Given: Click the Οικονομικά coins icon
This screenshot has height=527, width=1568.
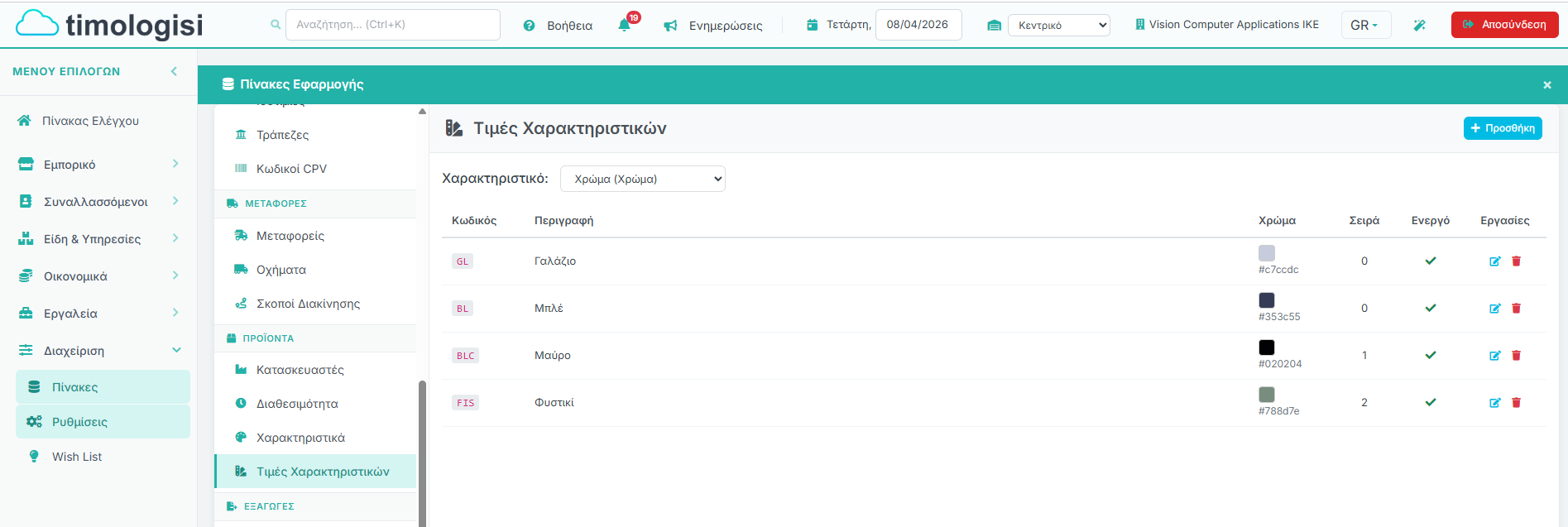Looking at the screenshot, I should (x=26, y=275).
